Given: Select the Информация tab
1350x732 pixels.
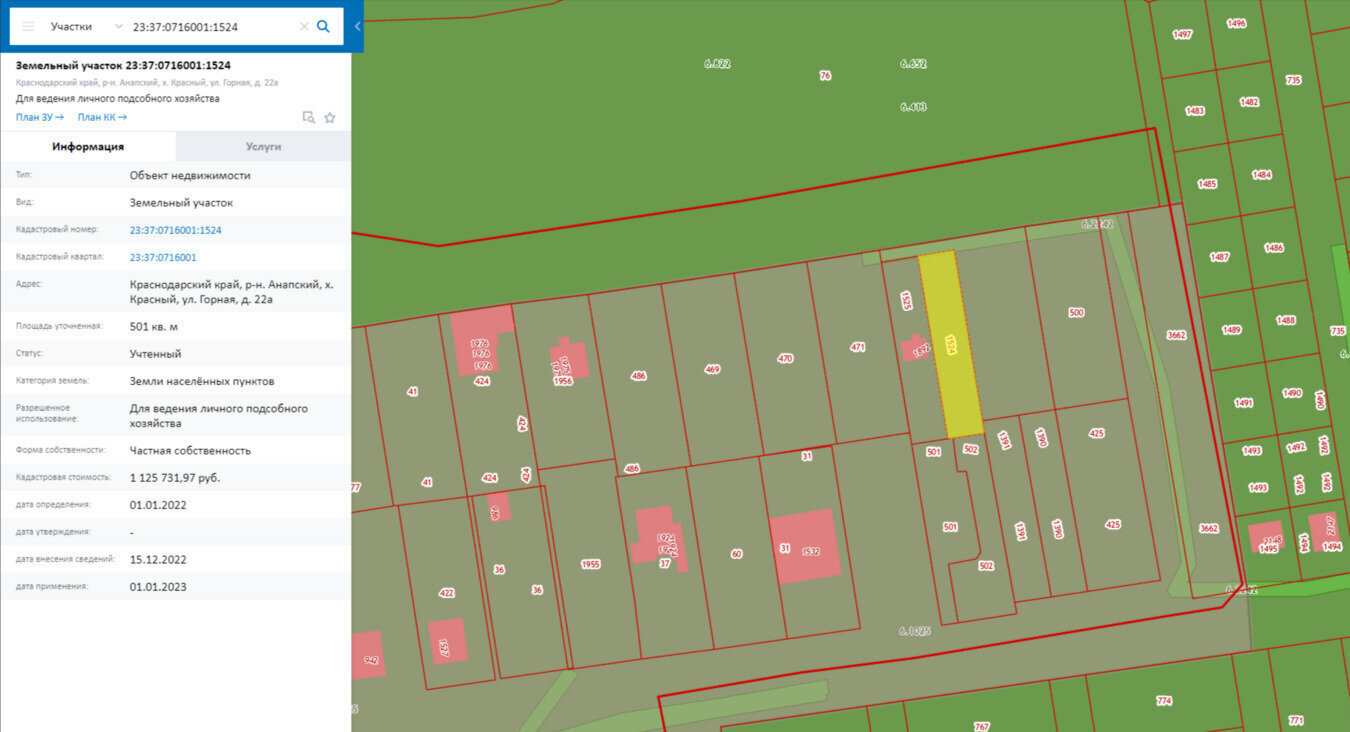Looking at the screenshot, I should tap(88, 146).
